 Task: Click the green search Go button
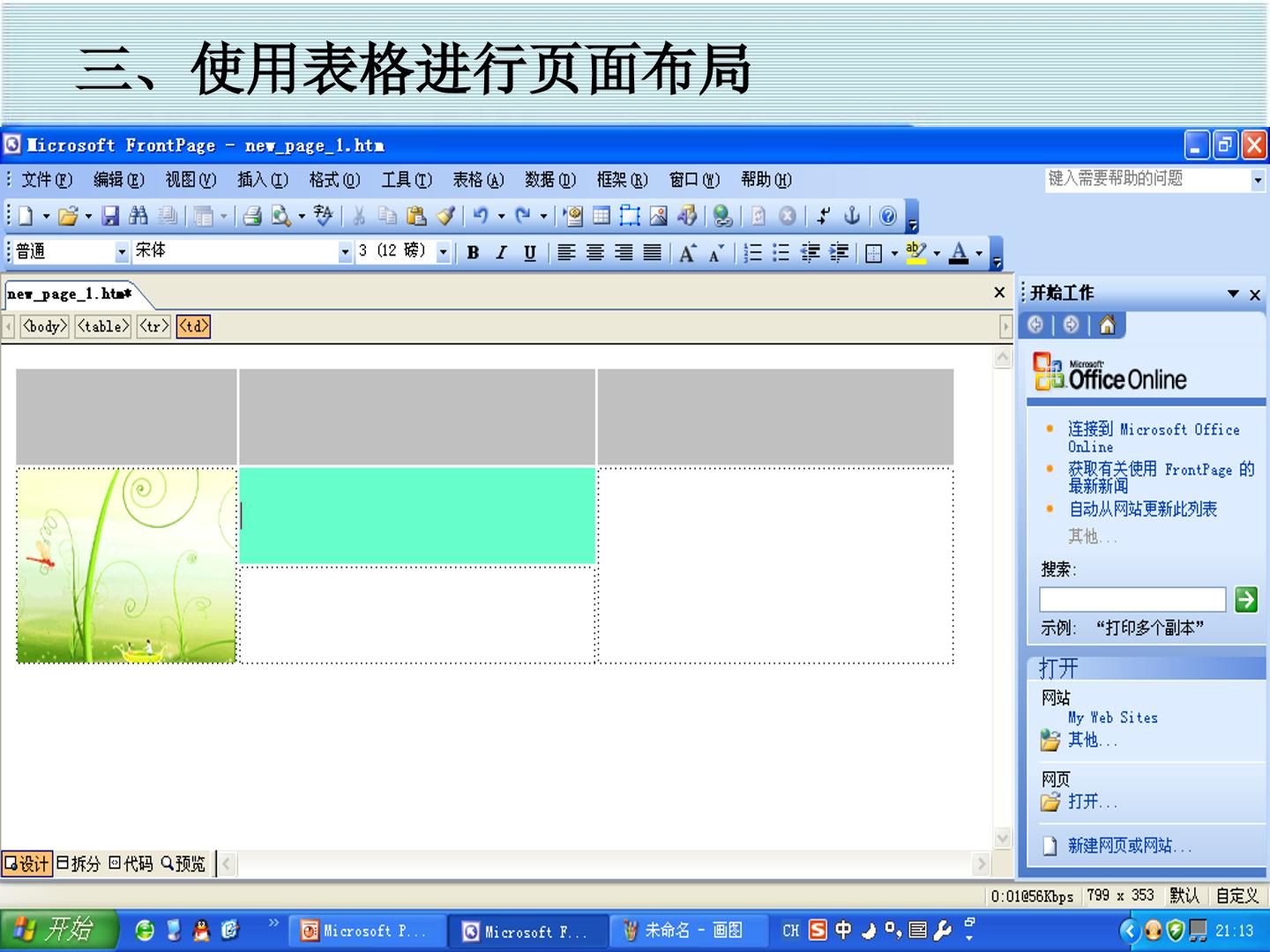[1245, 599]
